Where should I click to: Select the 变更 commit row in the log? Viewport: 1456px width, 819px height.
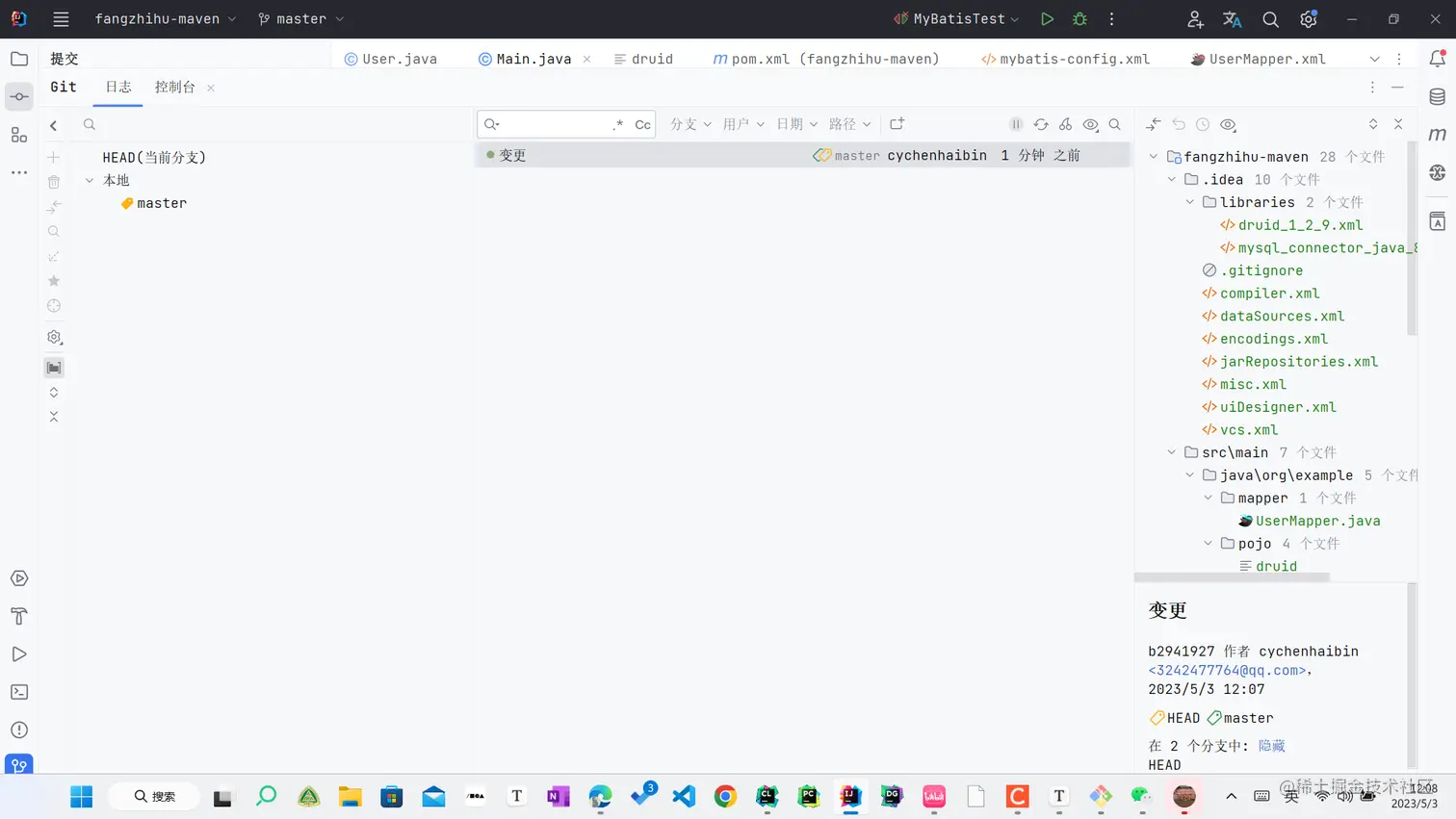coord(802,155)
